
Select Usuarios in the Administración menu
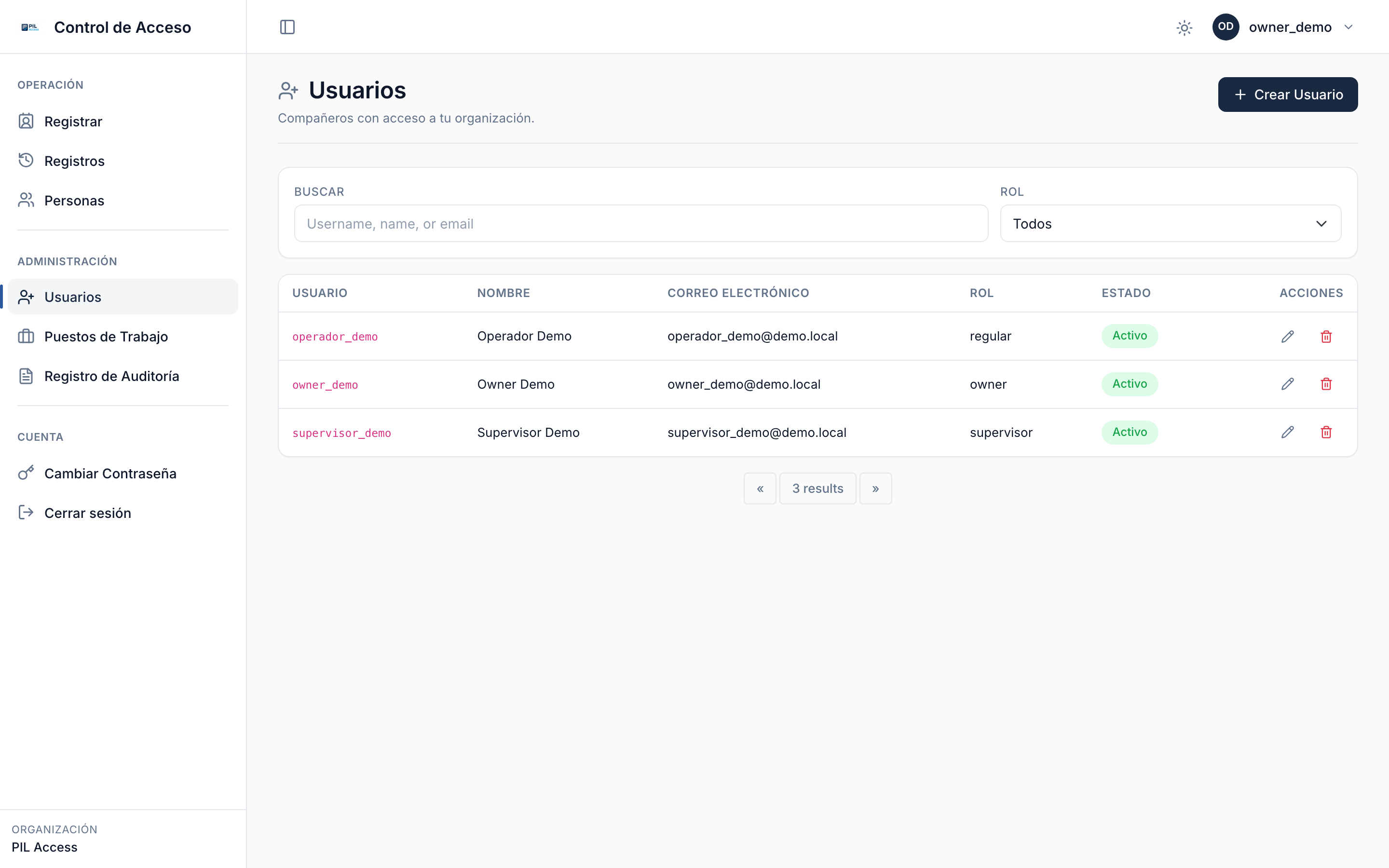[x=123, y=297]
